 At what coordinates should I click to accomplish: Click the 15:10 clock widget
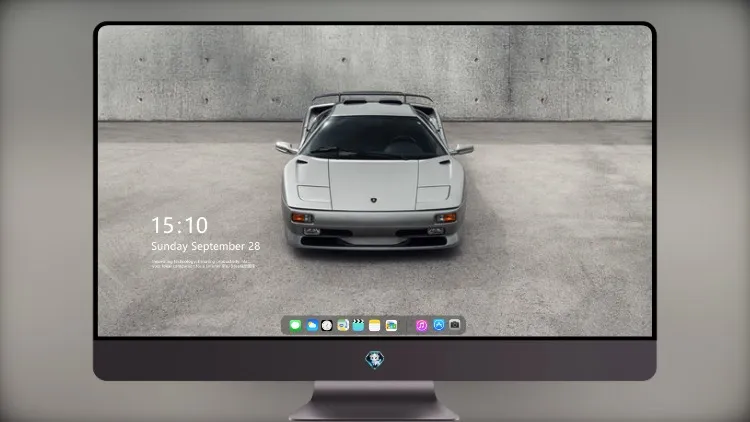click(179, 225)
